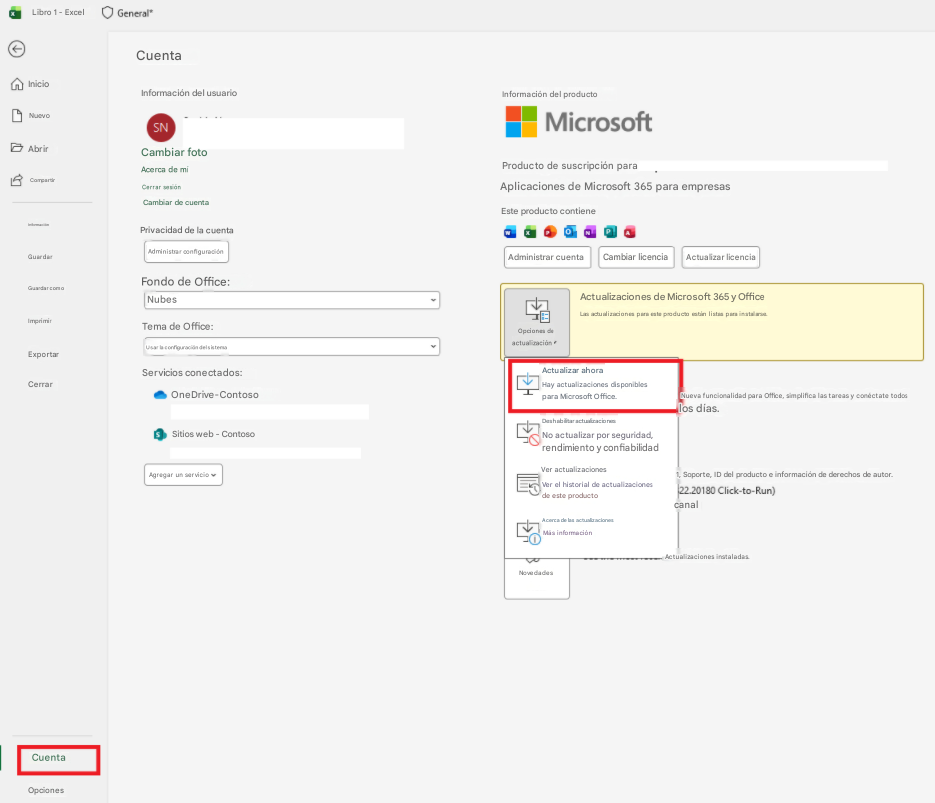Choose Deshabilitar actualizaciones menu entry
The image size is (935, 803).
[x=592, y=435]
